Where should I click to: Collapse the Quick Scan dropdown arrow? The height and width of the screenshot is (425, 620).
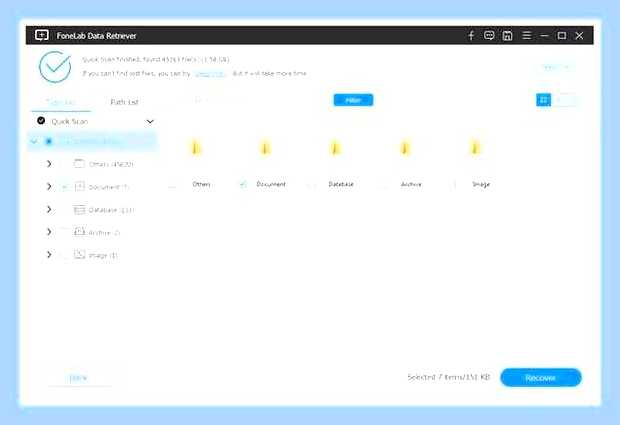pyautogui.click(x=150, y=121)
